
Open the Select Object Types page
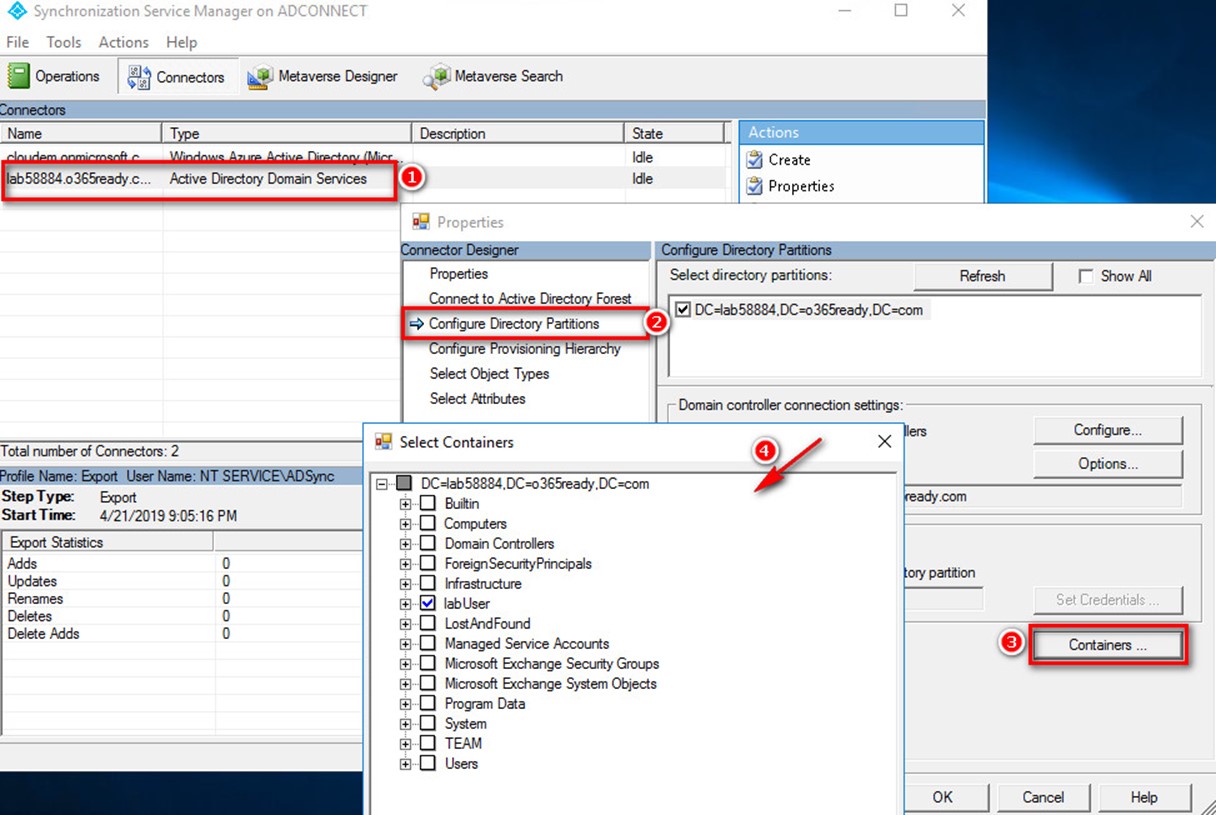pos(489,374)
